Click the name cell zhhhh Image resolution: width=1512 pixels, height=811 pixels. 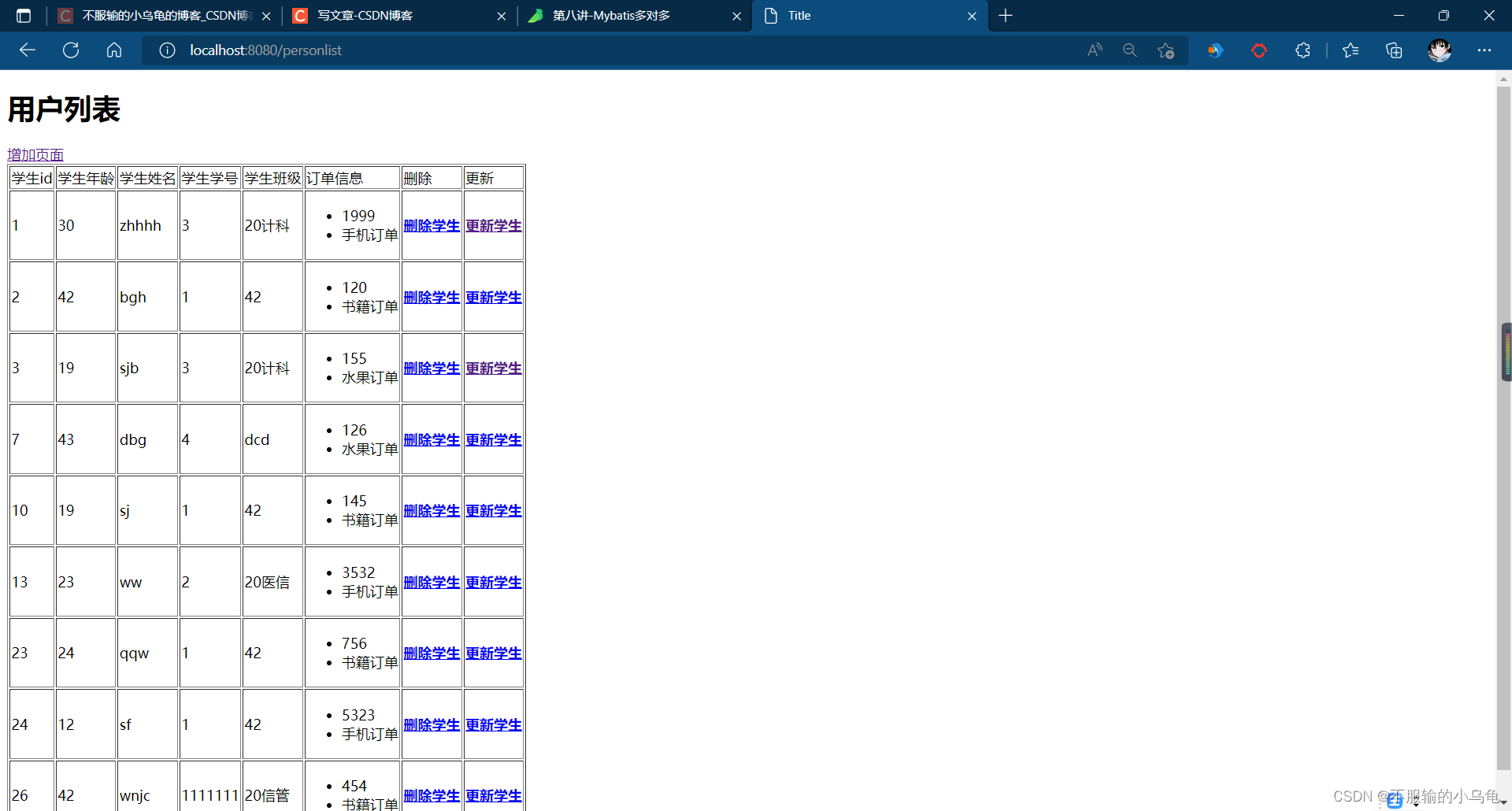click(147, 226)
